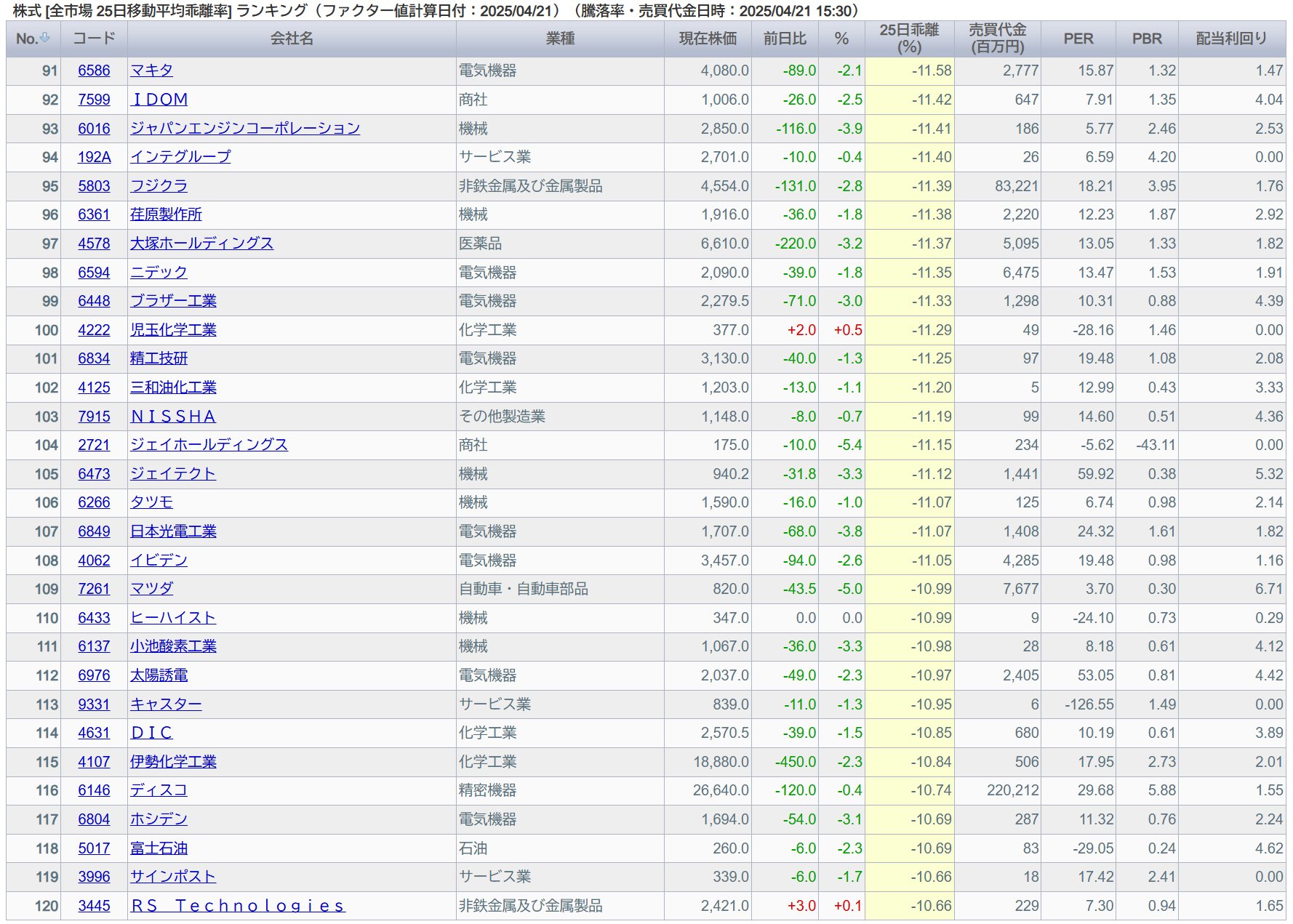This screenshot has width=1293, height=924.
Task: Open the 三和油化工業 company link
Action: click(x=173, y=387)
